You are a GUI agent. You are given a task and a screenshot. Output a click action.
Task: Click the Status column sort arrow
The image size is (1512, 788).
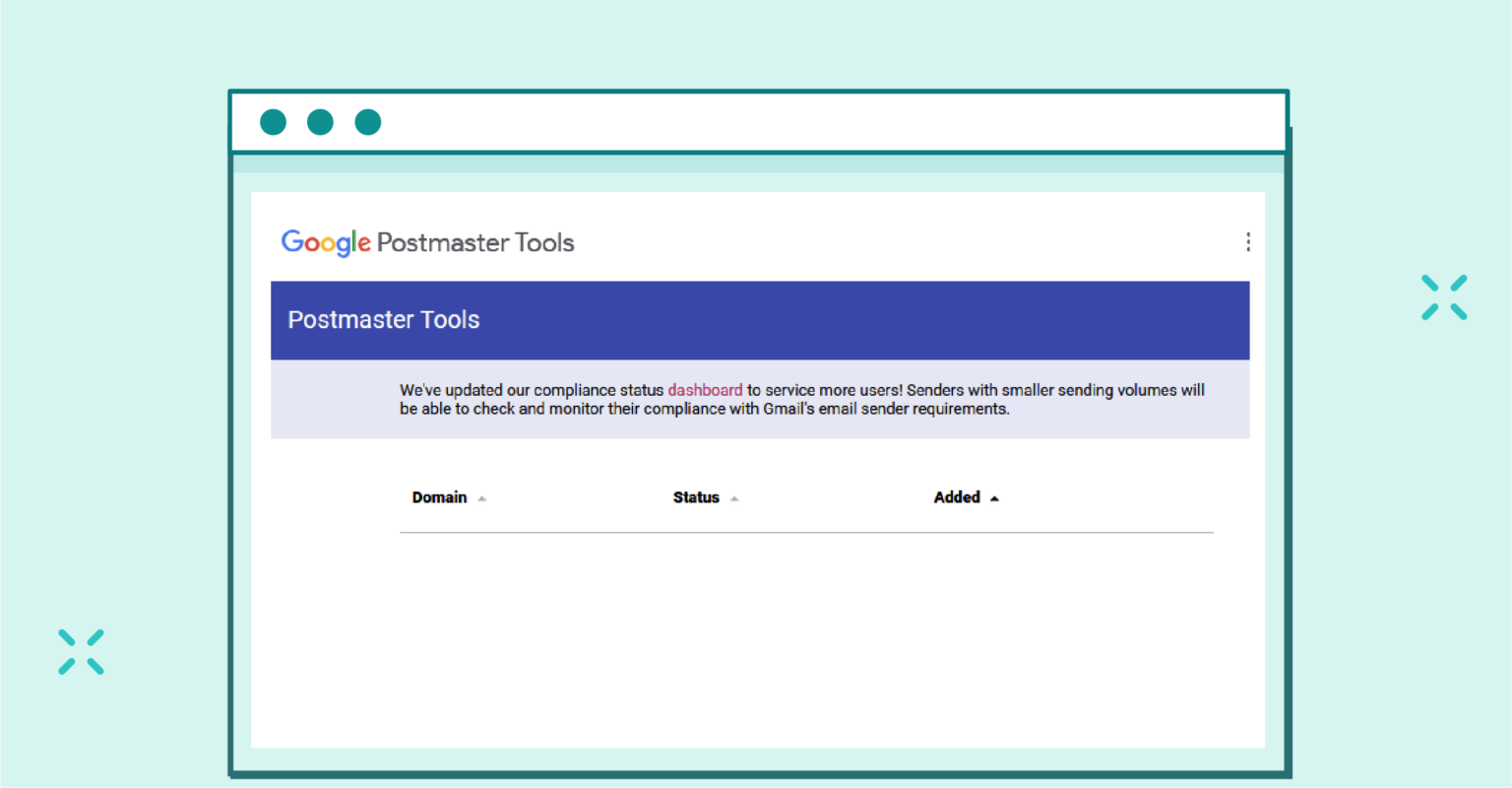pyautogui.click(x=736, y=498)
